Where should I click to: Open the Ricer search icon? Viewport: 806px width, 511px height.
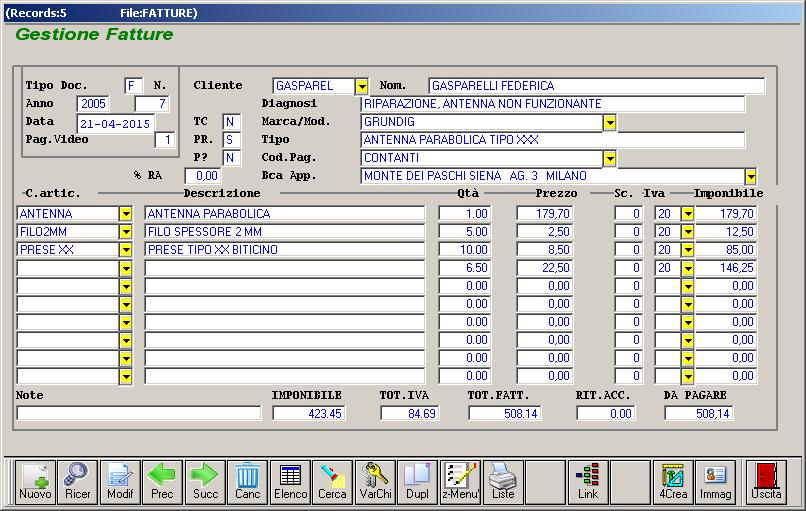coord(78,481)
